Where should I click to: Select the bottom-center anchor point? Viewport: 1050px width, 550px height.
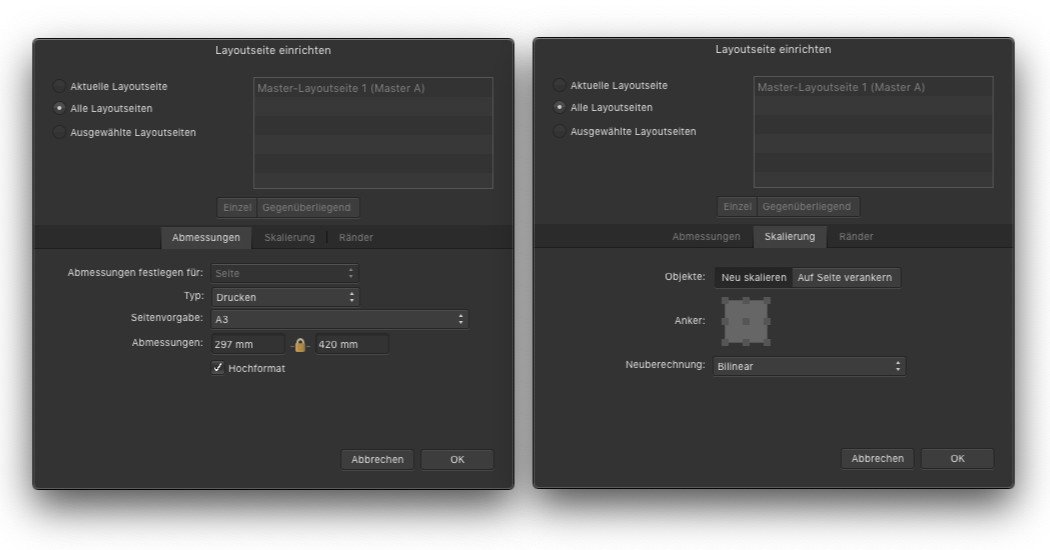point(746,342)
